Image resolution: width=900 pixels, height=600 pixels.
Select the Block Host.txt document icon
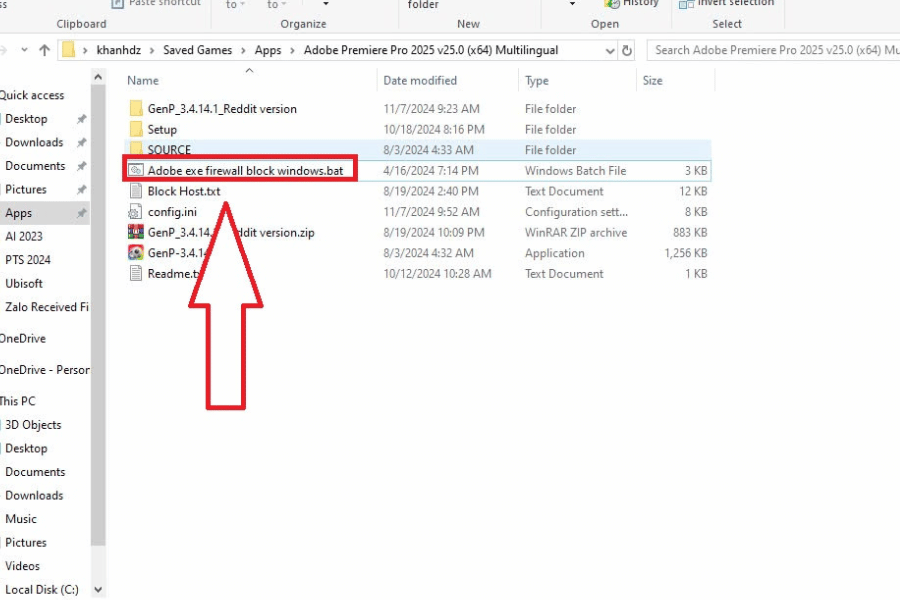[136, 191]
